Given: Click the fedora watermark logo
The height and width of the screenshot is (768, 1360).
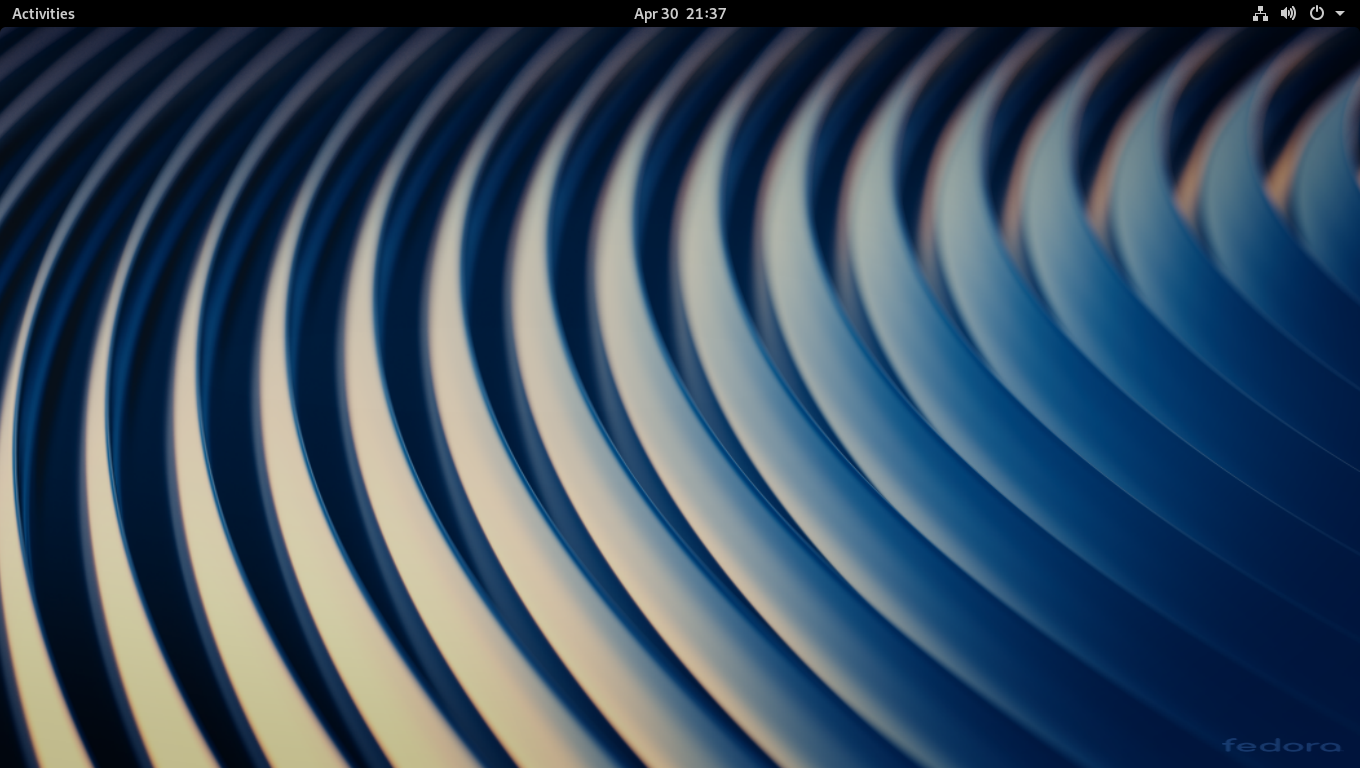Looking at the screenshot, I should 1281,745.
